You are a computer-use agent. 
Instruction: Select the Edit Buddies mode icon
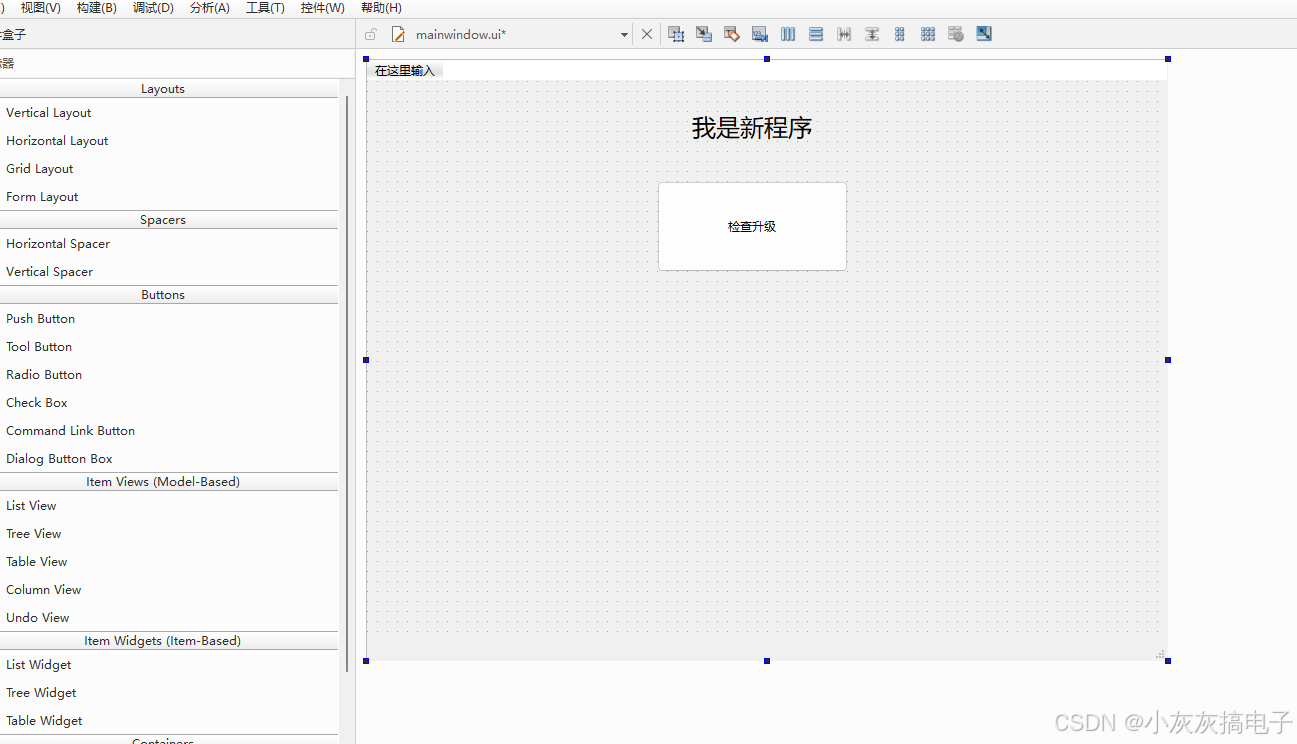pos(731,33)
